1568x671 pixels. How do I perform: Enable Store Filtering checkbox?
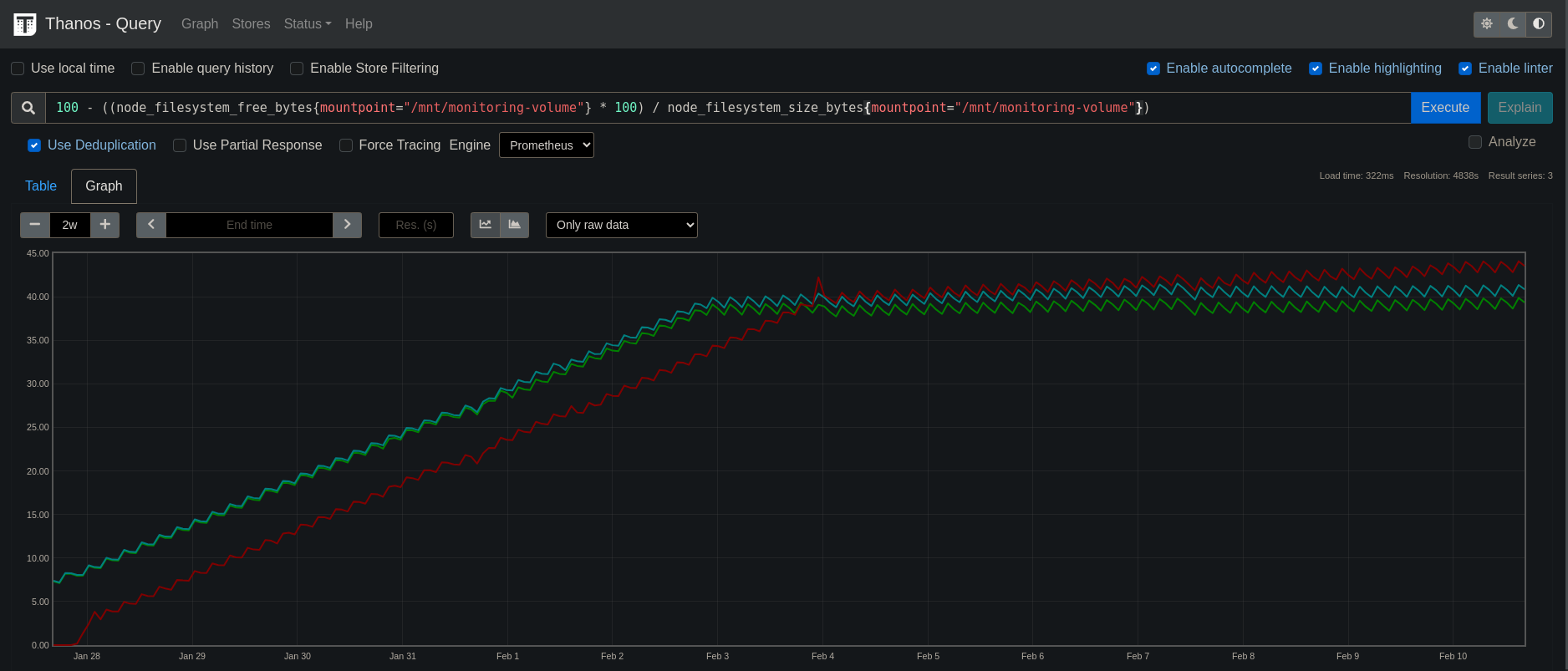pos(297,69)
